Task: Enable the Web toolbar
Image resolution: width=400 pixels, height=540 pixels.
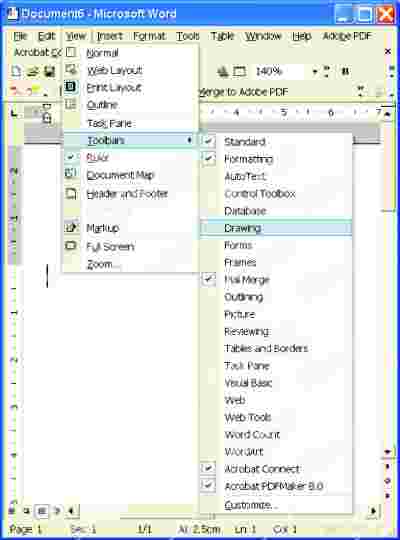Action: (x=276, y=400)
